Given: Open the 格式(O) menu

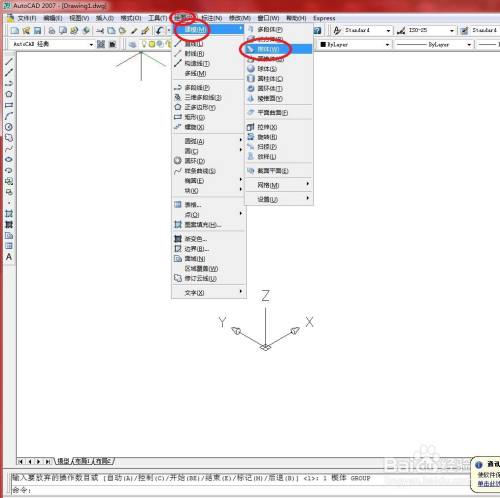Looking at the screenshot, I should 131,18.
